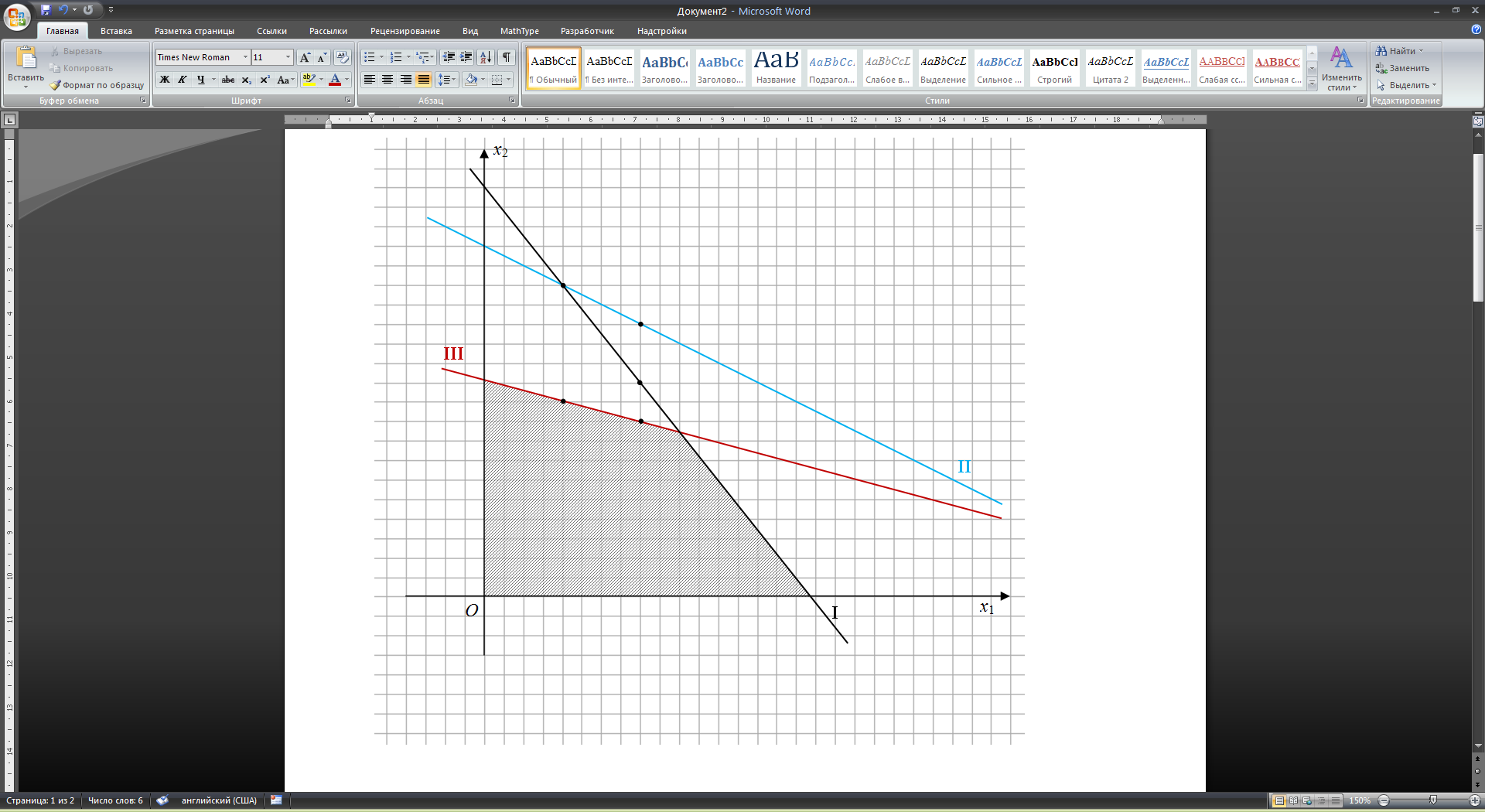Image resolution: width=1485 pixels, height=812 pixels.
Task: Apply the Название style
Action: (x=776, y=68)
